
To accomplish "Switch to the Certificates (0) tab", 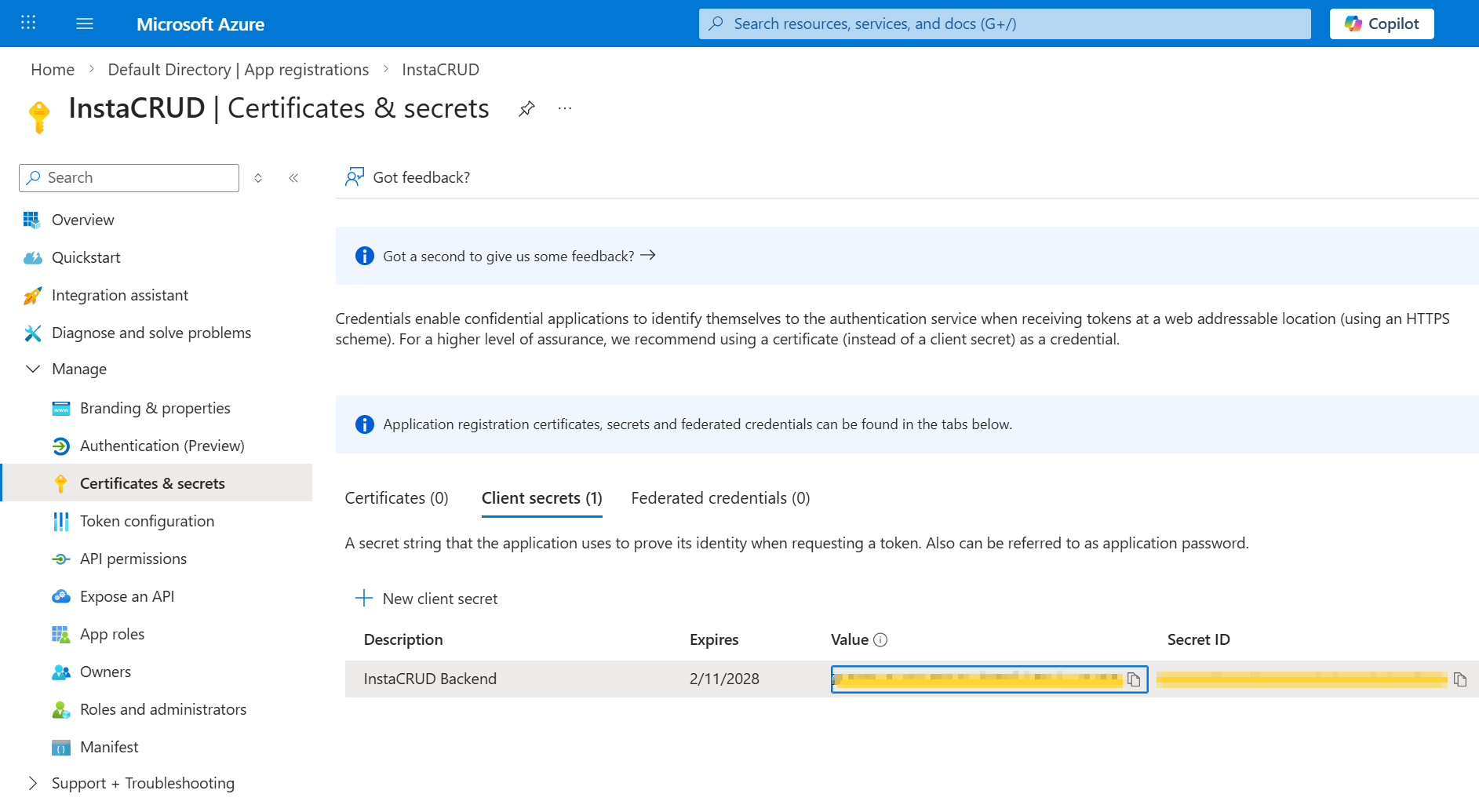I will (x=396, y=498).
